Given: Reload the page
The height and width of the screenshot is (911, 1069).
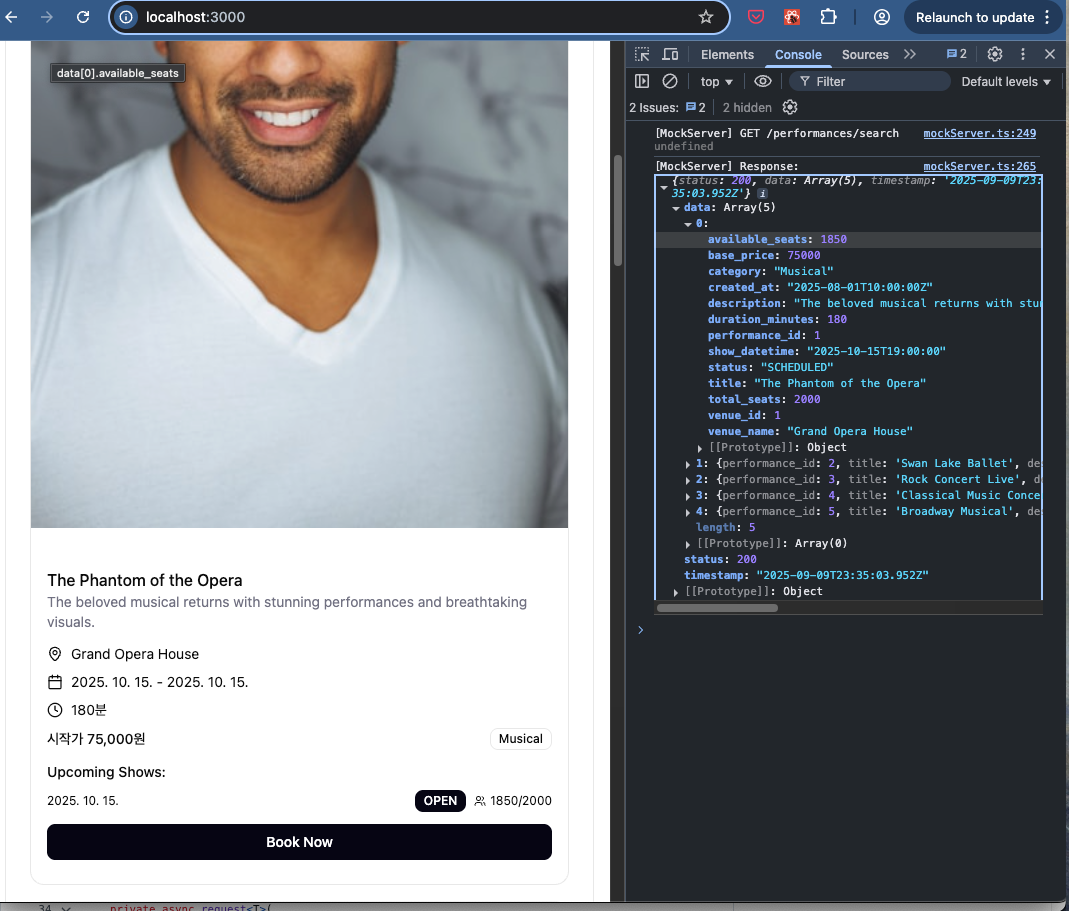Looking at the screenshot, I should click(x=83, y=17).
